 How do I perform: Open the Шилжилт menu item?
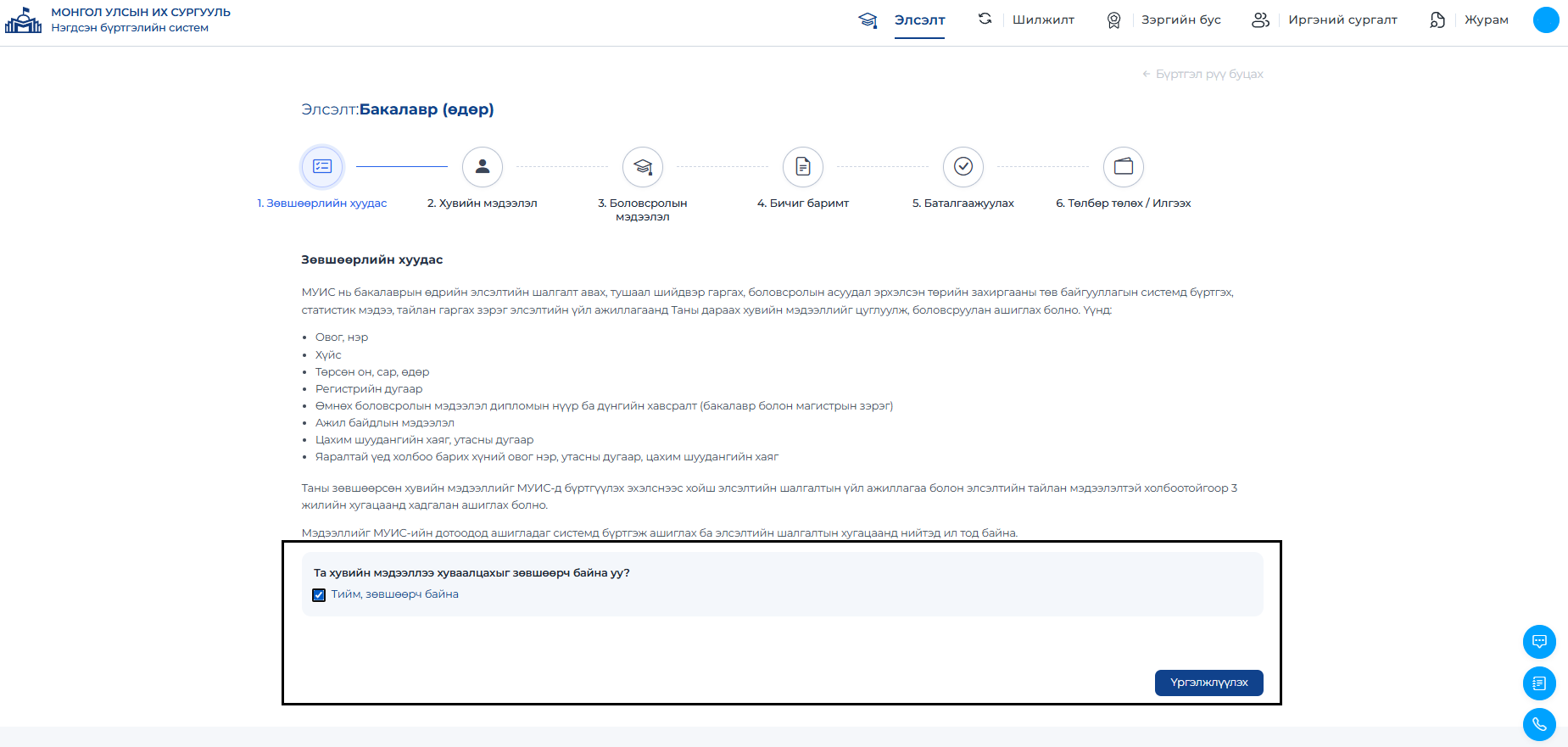point(1043,20)
